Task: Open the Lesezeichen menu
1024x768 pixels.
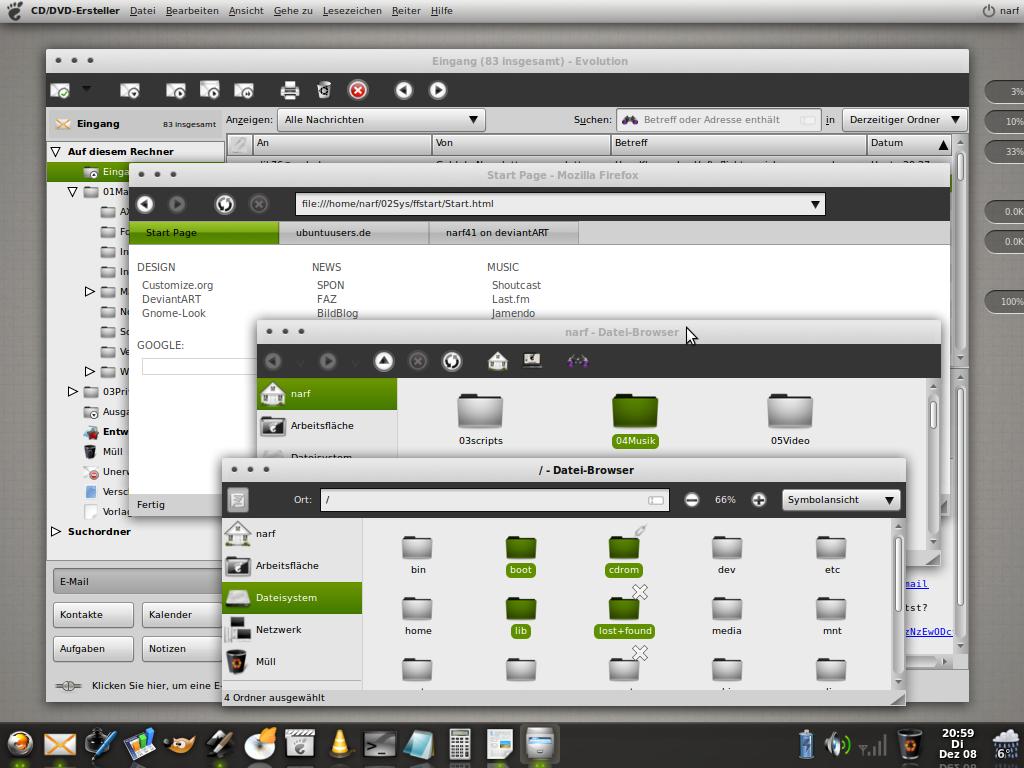Action: (x=352, y=10)
